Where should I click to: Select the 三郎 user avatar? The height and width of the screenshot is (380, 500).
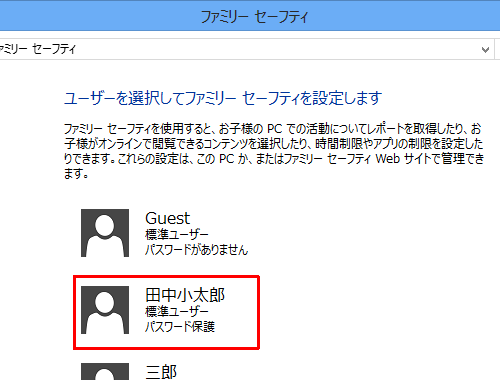point(105,371)
